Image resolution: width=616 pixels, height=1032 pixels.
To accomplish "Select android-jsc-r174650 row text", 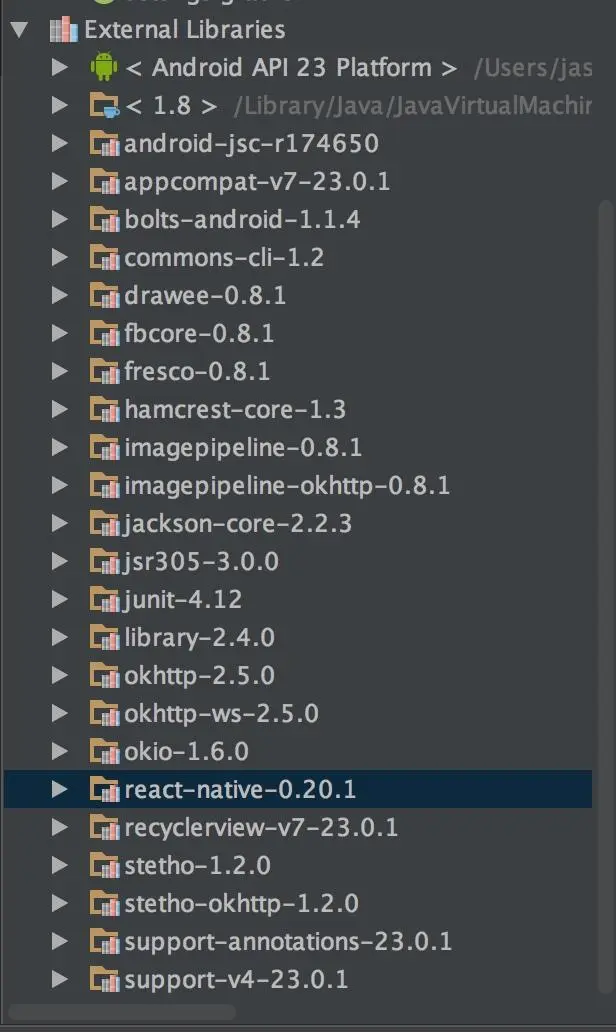I will click(251, 143).
